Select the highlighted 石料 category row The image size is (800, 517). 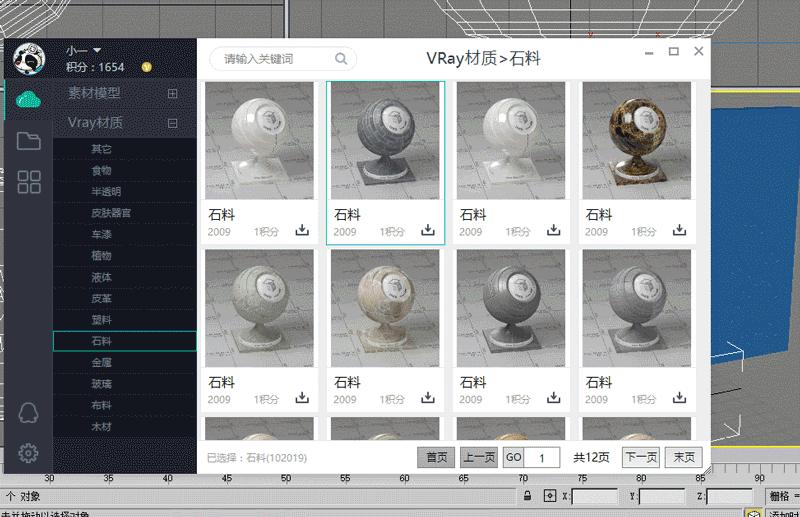(124, 341)
